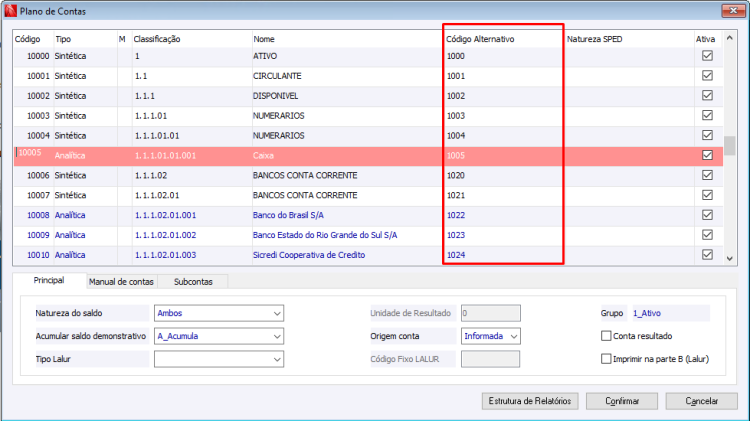Viewport: 750px width, 421px height.
Task: Uncheck Ativa for Banco do Brasil S/A
Action: [x=707, y=215]
